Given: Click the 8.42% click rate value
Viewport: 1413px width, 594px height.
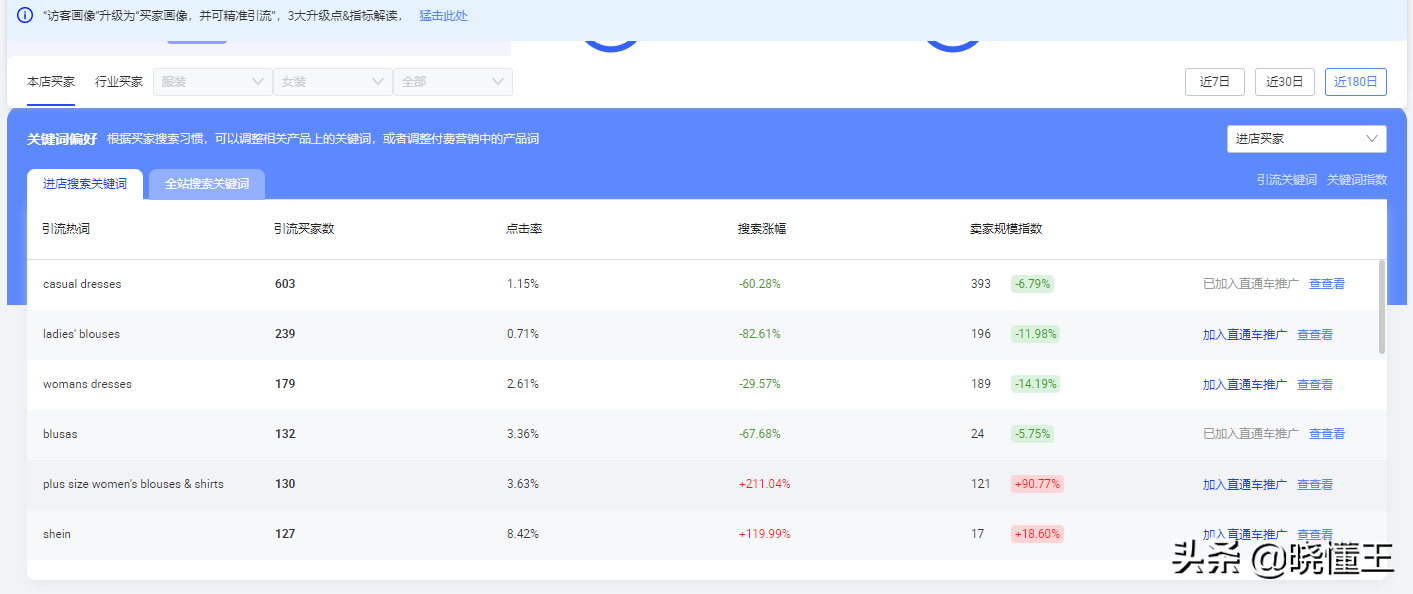Looking at the screenshot, I should pyautogui.click(x=523, y=534).
